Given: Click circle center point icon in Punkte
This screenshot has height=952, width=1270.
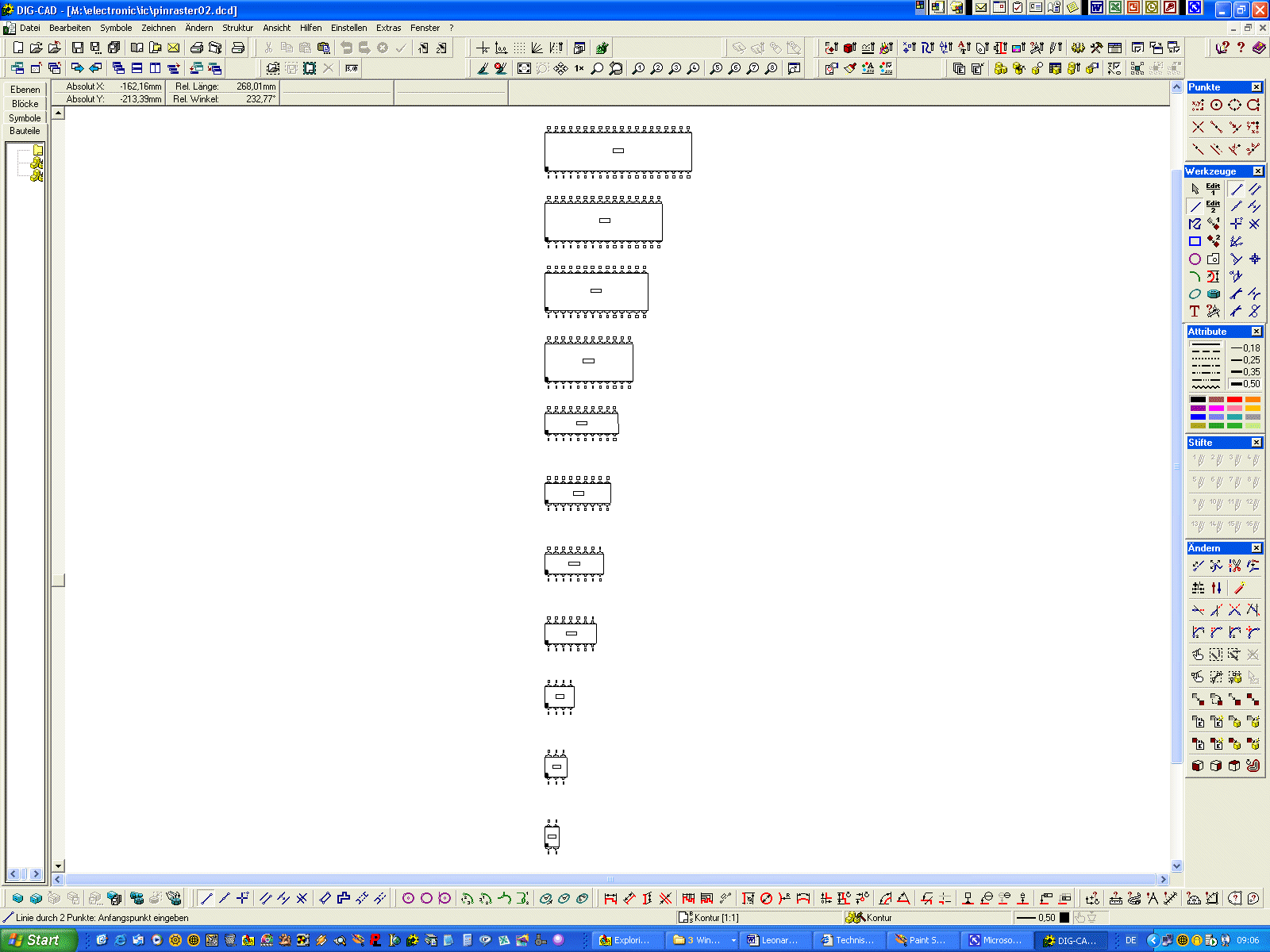Looking at the screenshot, I should pos(1217,105).
